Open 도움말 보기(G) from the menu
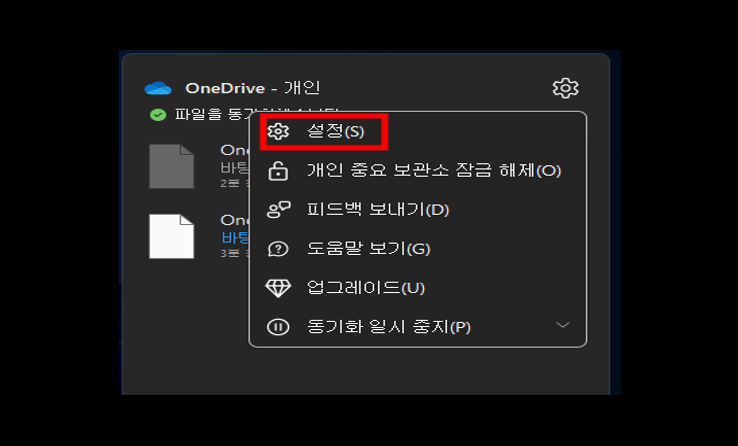738x446 pixels. pos(417,248)
